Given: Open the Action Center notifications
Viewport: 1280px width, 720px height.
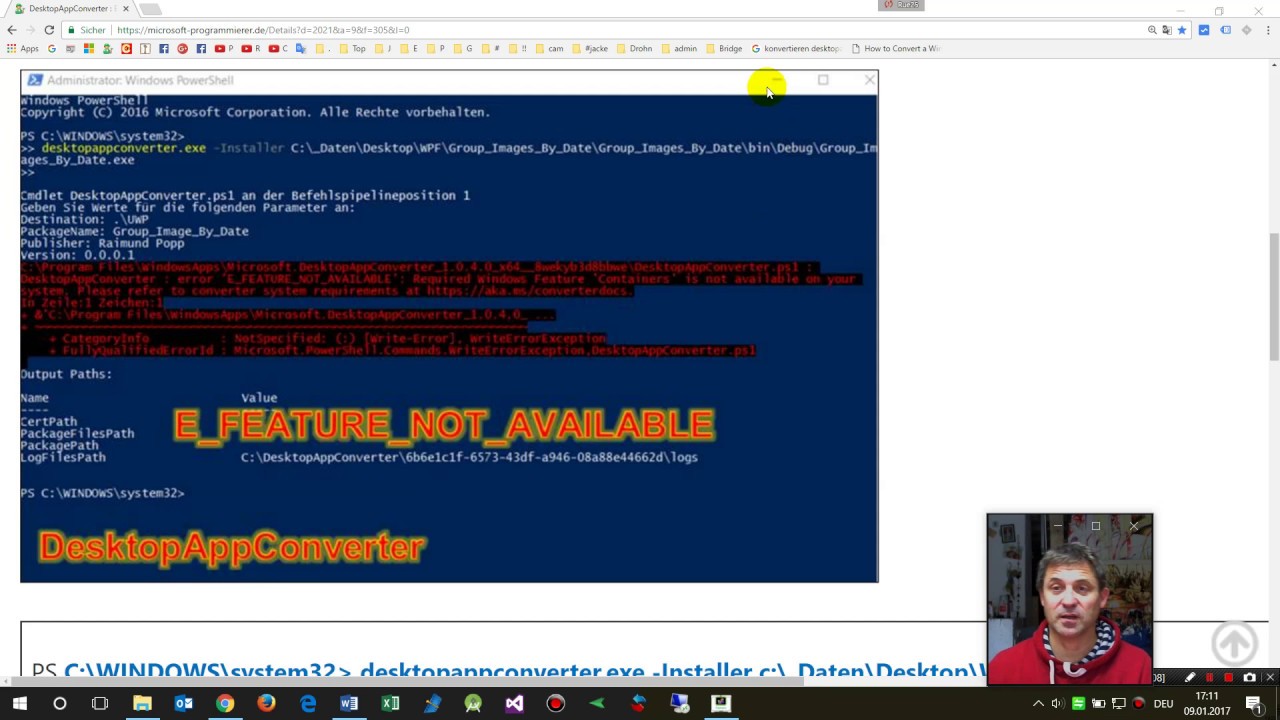Looking at the screenshot, I should (1254, 704).
